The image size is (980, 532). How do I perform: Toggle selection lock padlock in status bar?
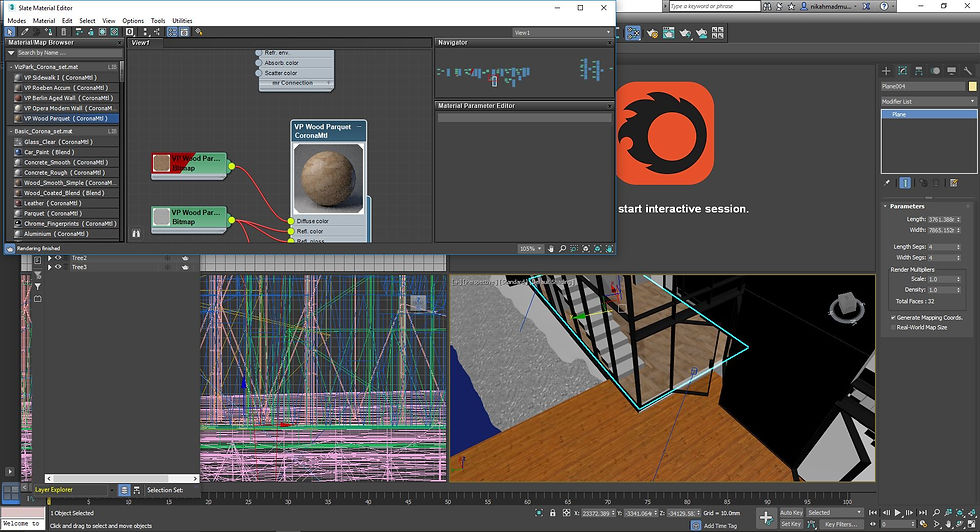(552, 513)
